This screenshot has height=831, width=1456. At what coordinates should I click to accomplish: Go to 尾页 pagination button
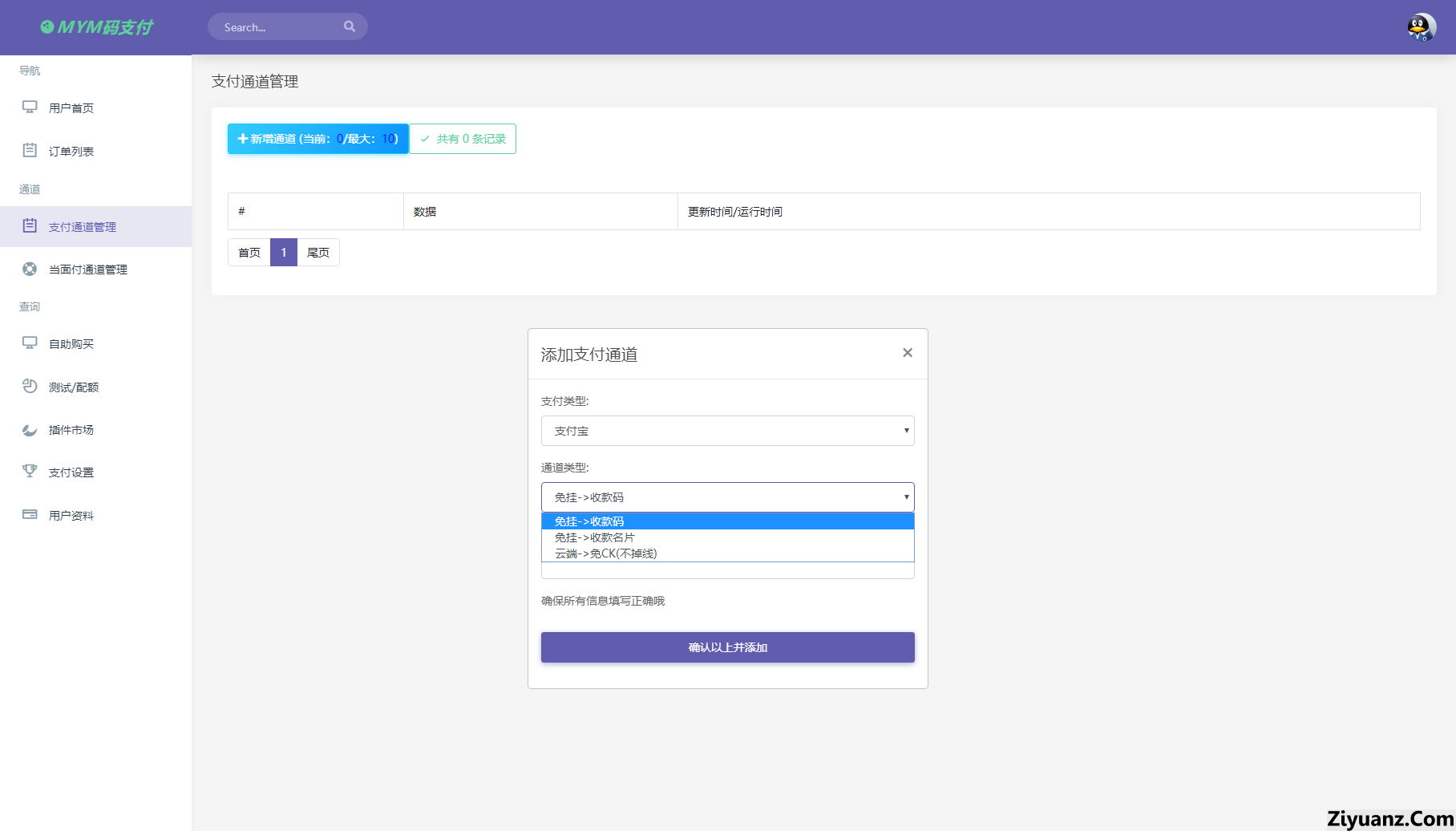coord(318,253)
